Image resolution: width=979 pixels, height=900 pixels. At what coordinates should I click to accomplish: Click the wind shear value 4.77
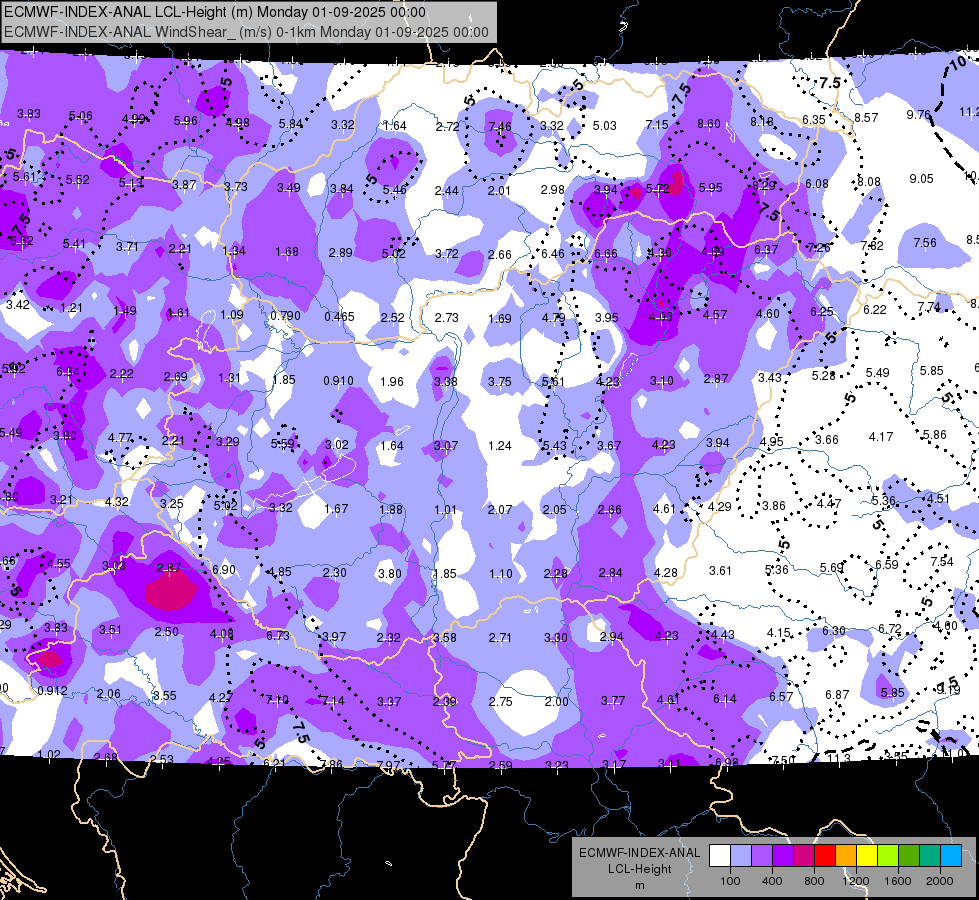pyautogui.click(x=120, y=437)
